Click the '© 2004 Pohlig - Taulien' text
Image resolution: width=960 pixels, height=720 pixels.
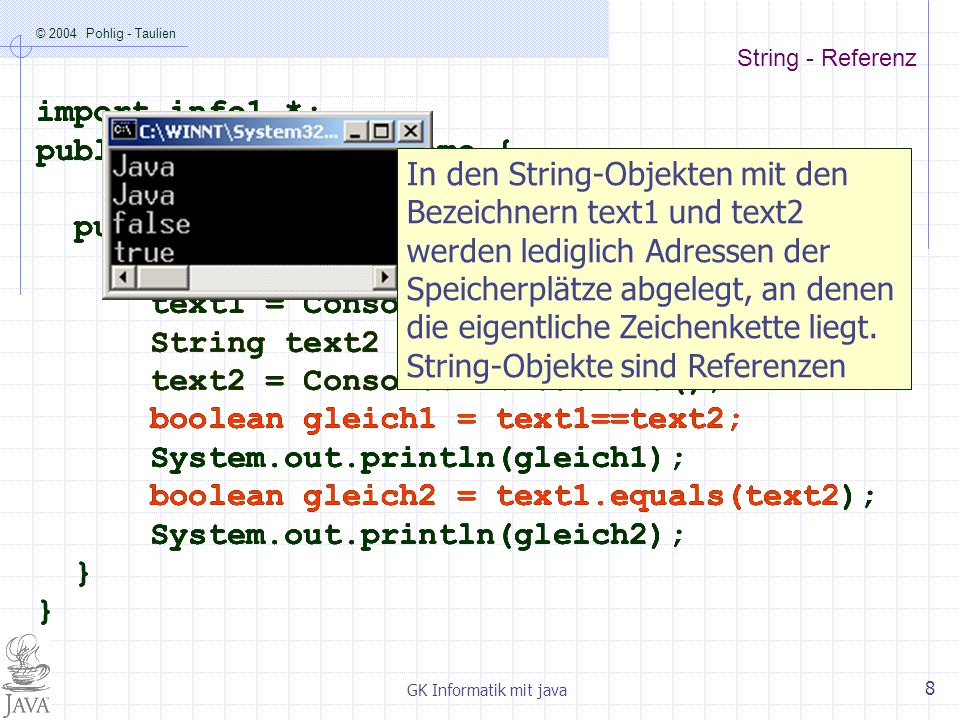coord(105,34)
